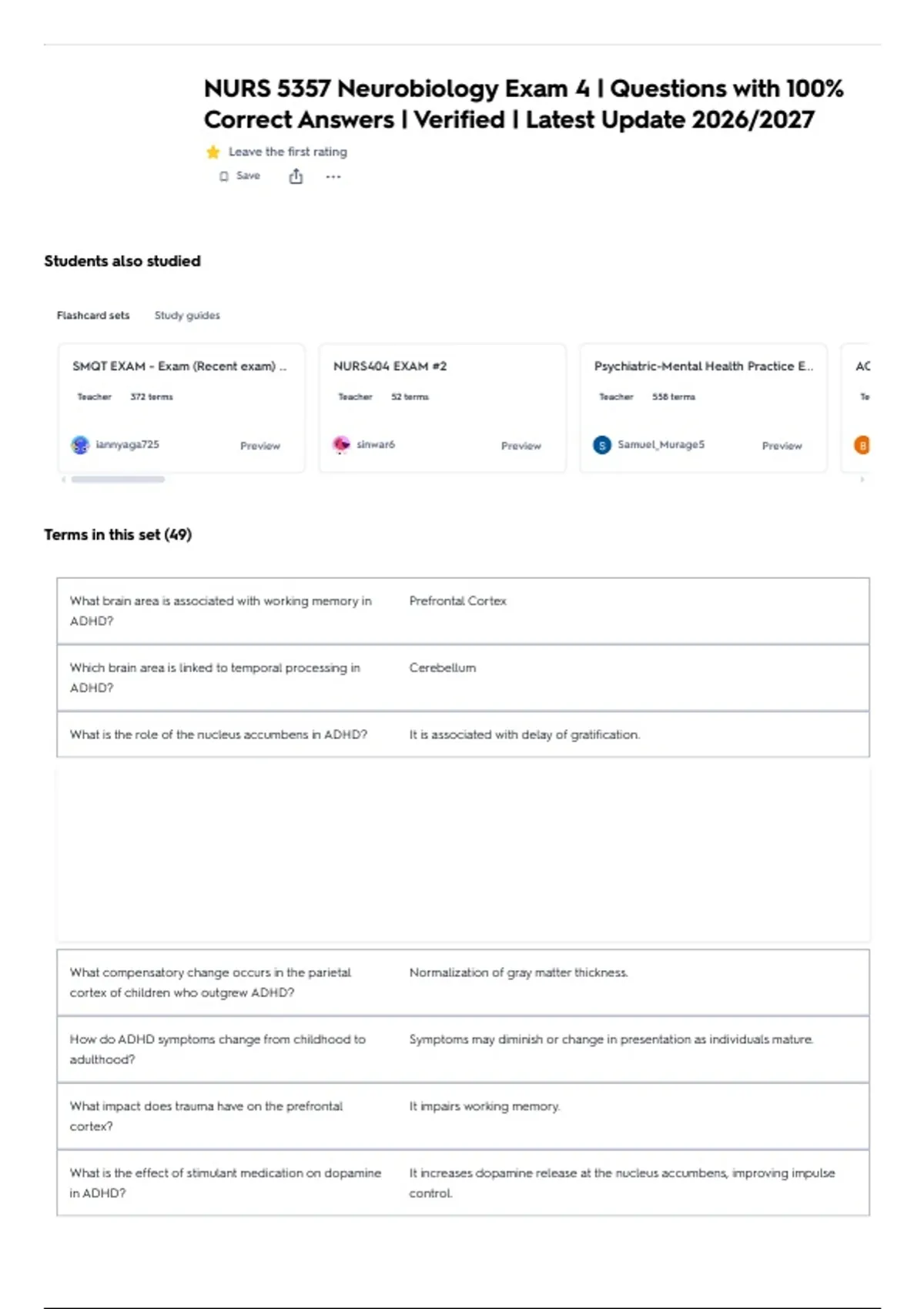Image resolution: width=924 pixels, height=1309 pixels.
Task: Preview the NURS404 EXAM #2 set
Action: (x=521, y=446)
